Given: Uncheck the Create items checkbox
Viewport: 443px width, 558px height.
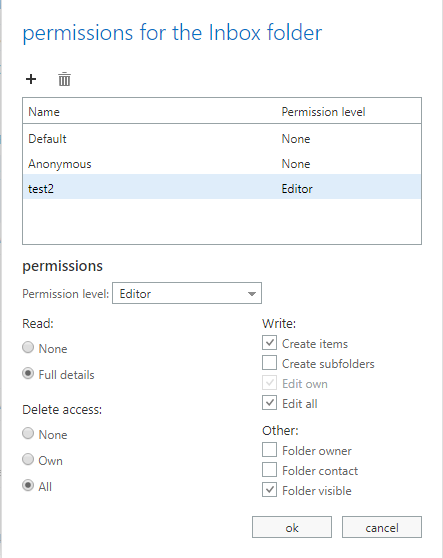Looking at the screenshot, I should click(269, 343).
